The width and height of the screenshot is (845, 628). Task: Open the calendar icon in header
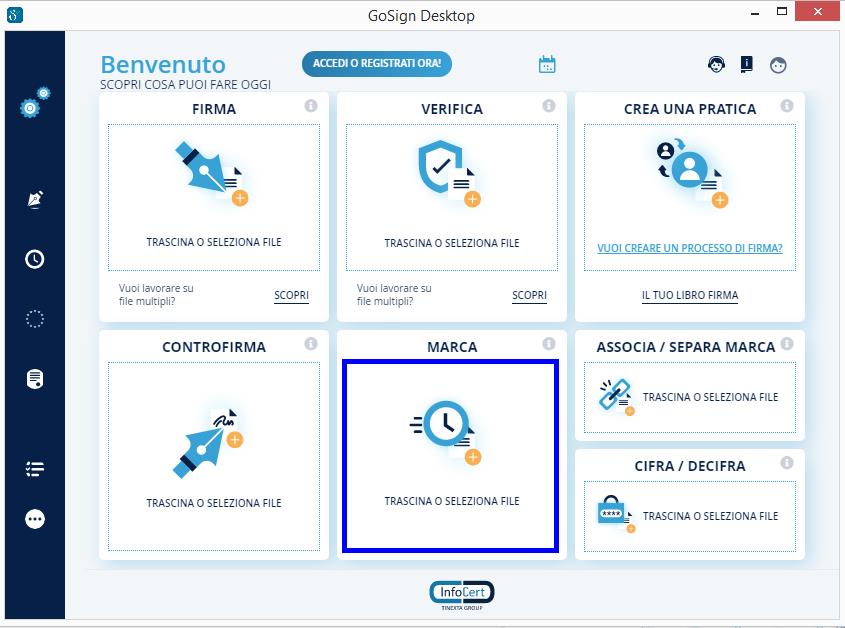pyautogui.click(x=547, y=64)
